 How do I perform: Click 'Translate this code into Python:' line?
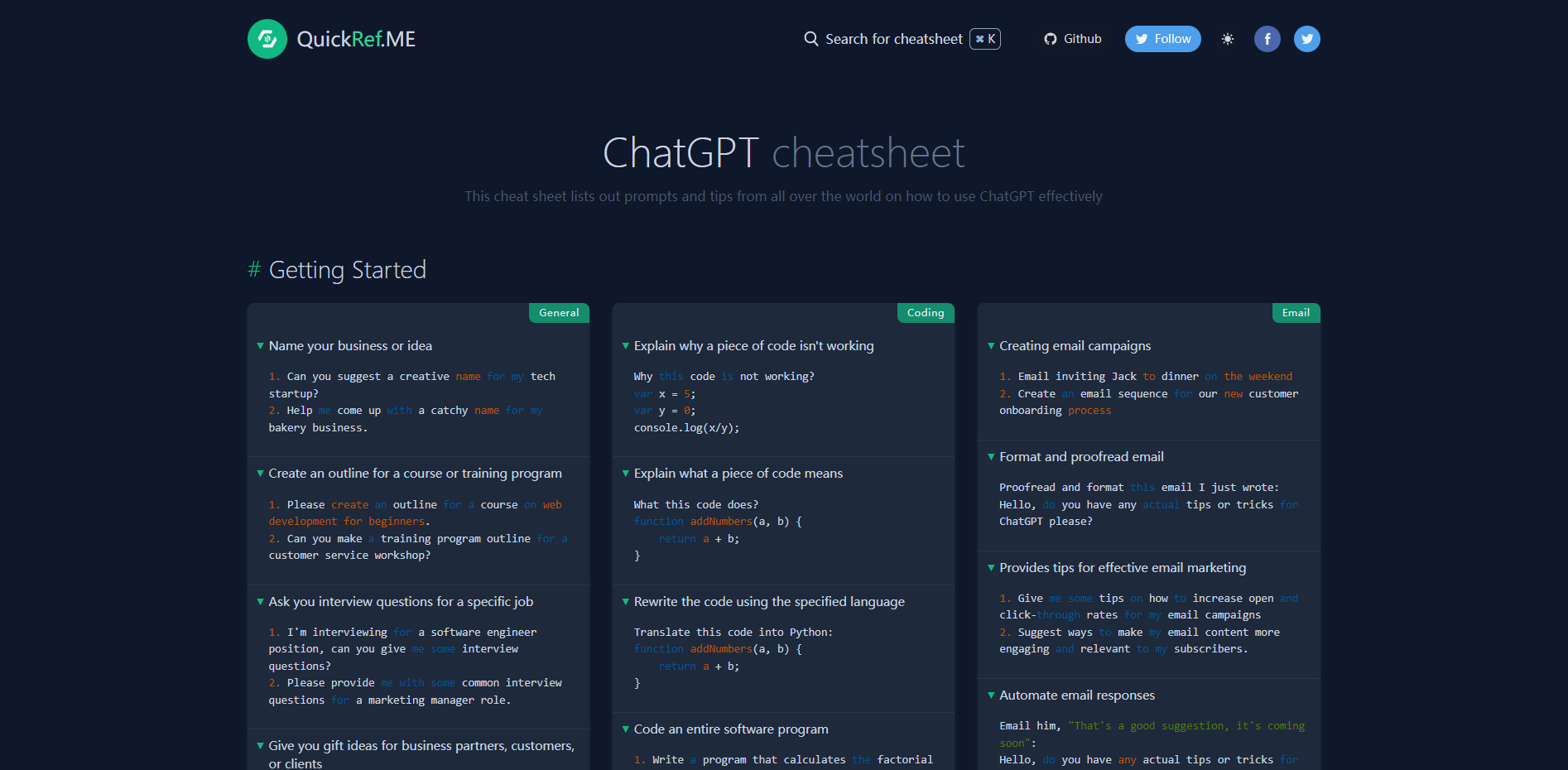[733, 633]
